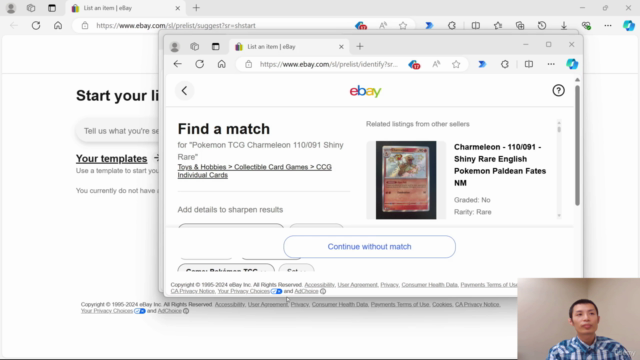Go to home page in front window
Image resolution: width=640 pixels, height=360 pixels.
point(222,64)
